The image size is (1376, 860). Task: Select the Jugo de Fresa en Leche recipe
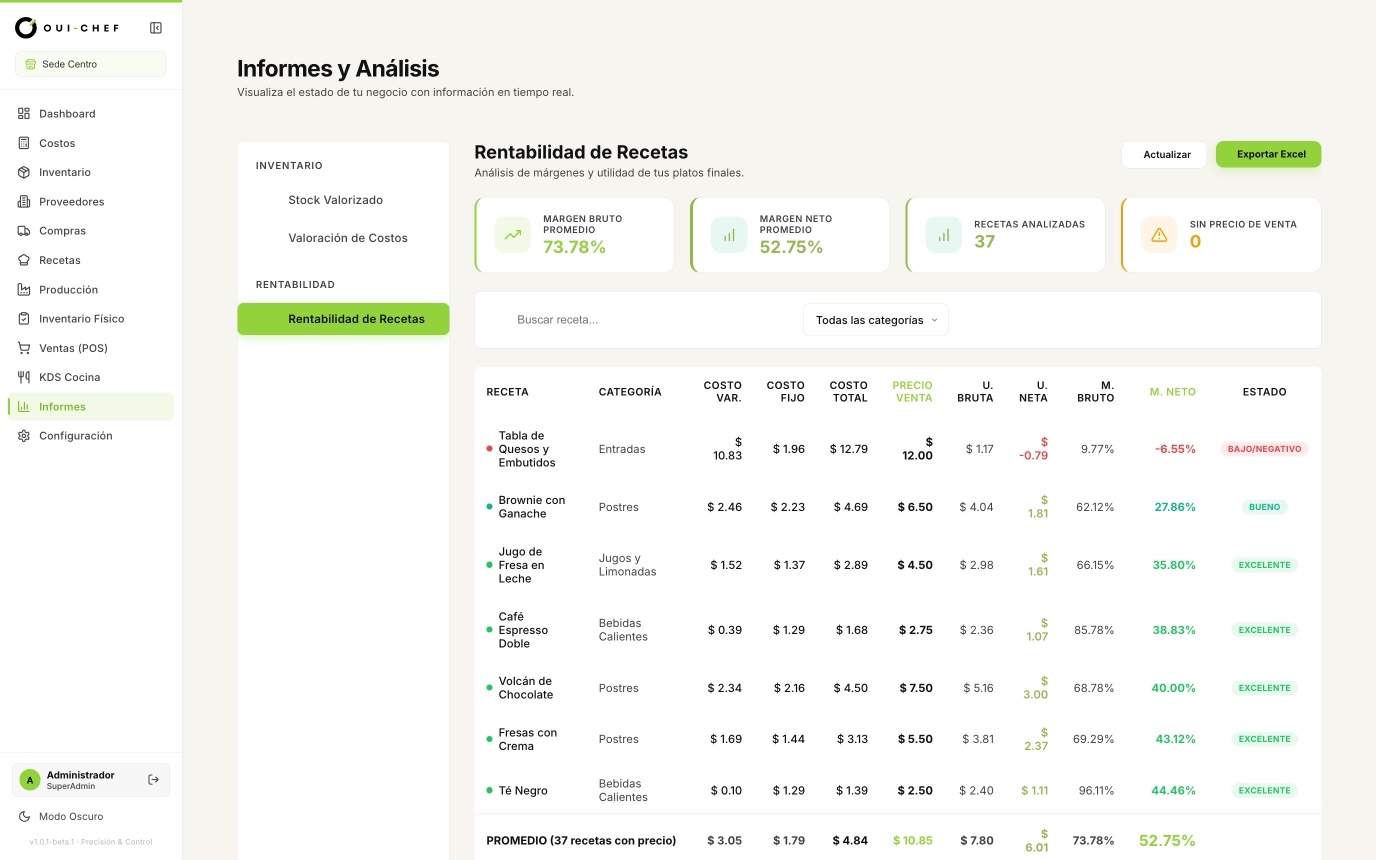click(521, 565)
